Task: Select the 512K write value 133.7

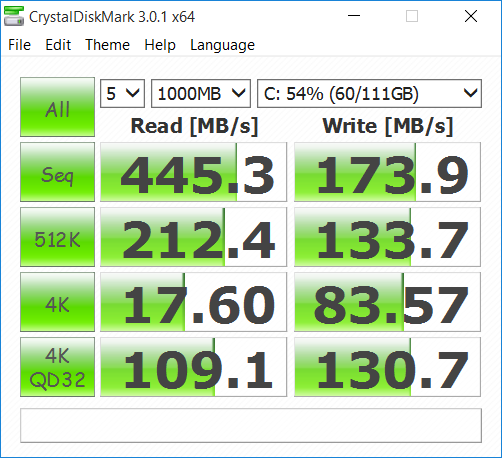Action: tap(387, 237)
